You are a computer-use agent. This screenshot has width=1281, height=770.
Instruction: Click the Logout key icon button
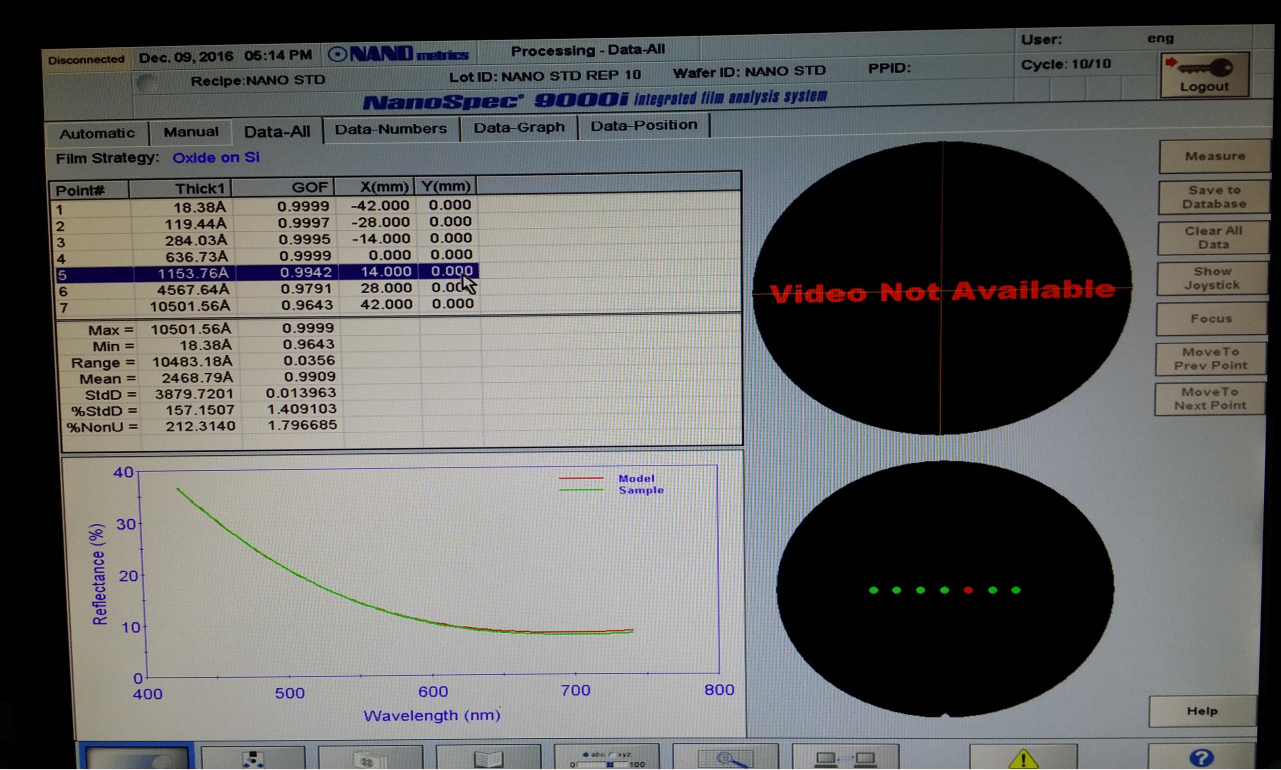tap(1204, 75)
